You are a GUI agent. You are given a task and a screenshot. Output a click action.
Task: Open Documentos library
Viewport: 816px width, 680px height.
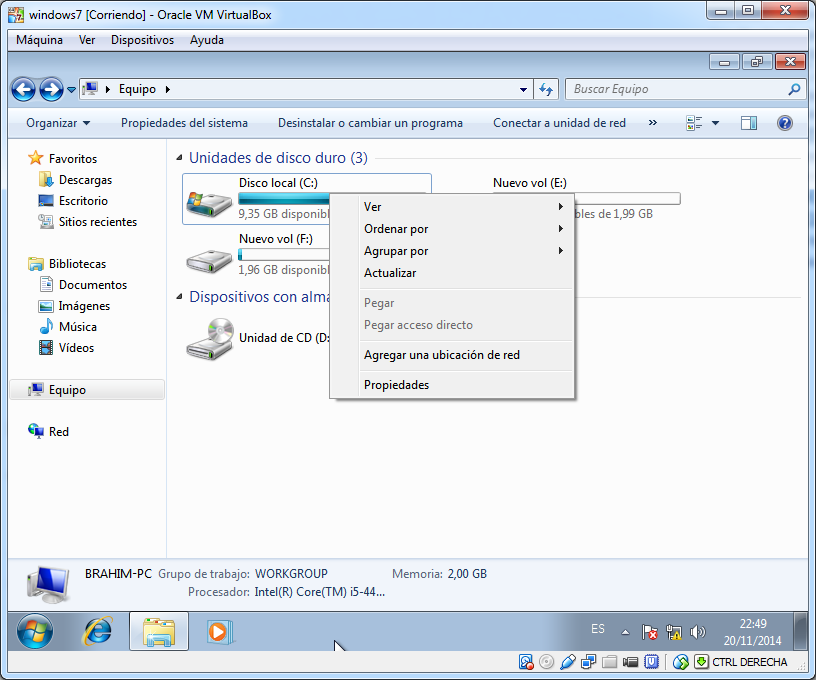coord(93,285)
